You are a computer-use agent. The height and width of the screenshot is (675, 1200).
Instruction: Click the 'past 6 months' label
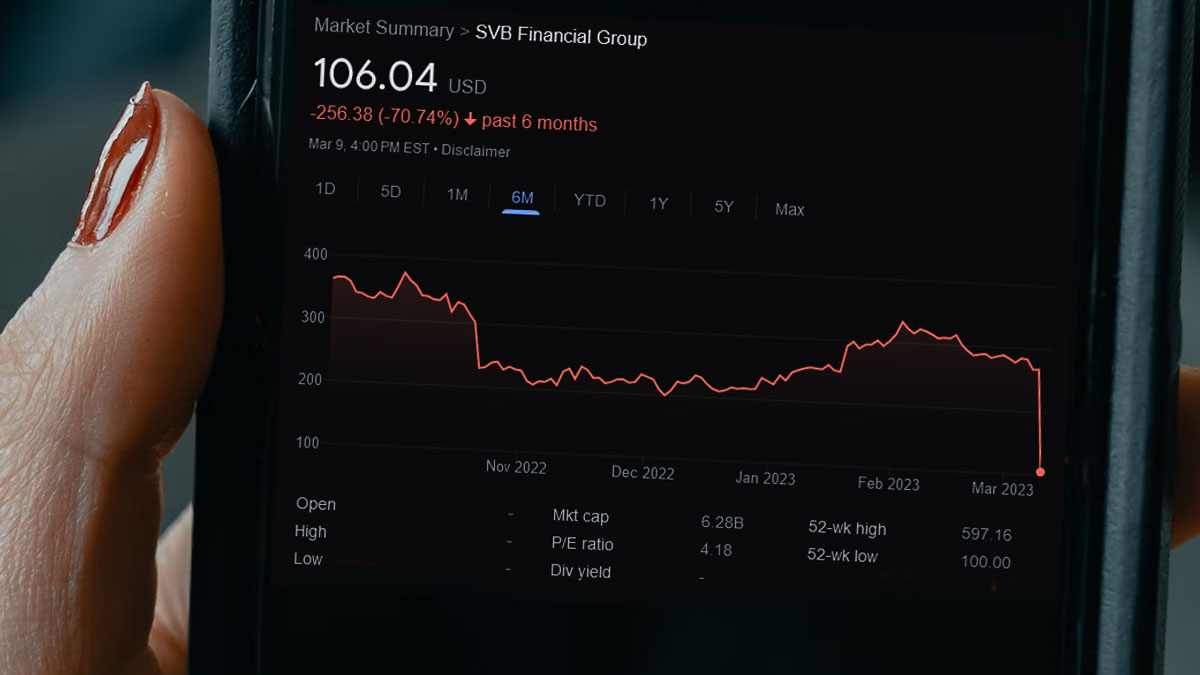coord(539,123)
